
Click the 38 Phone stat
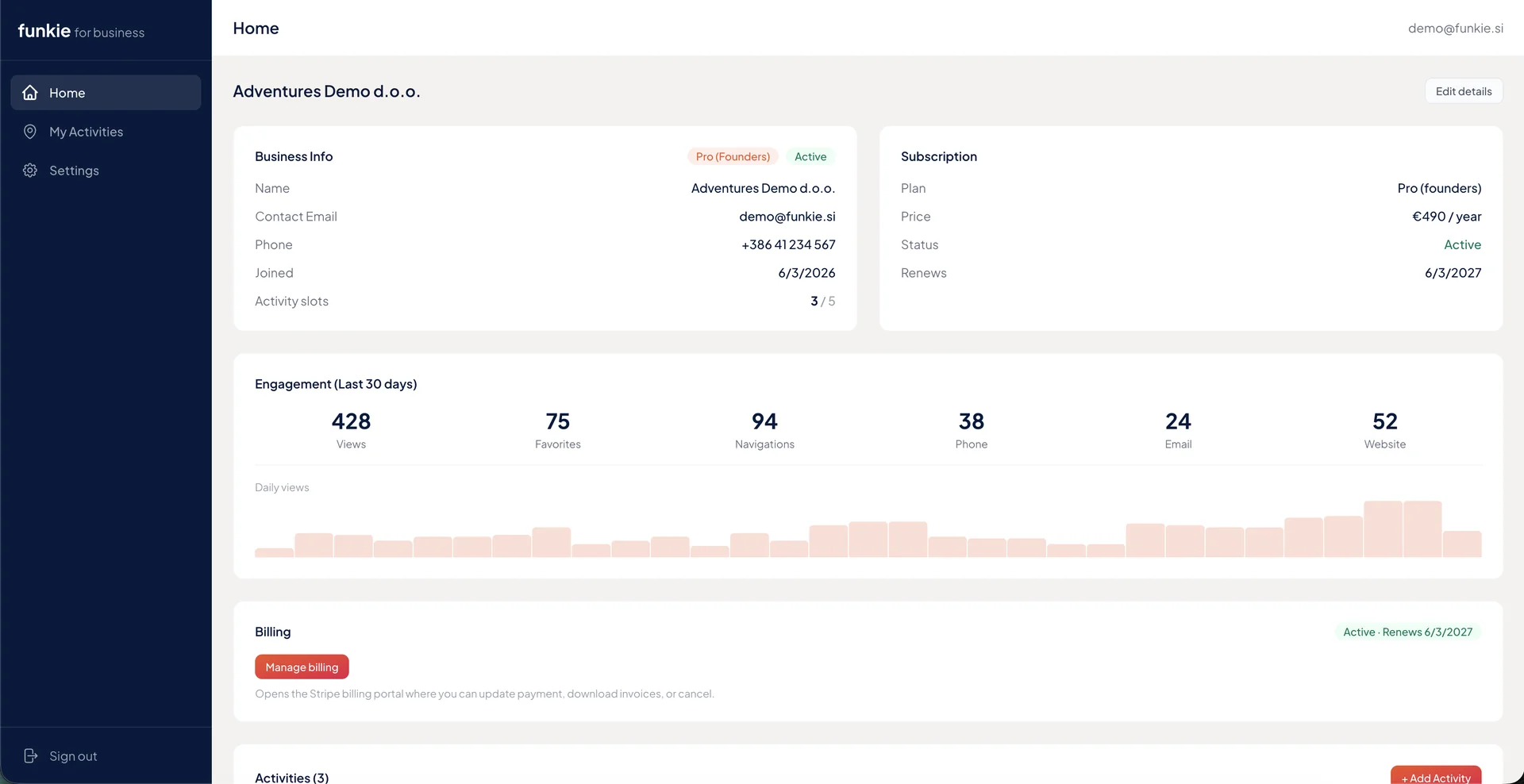click(972, 430)
